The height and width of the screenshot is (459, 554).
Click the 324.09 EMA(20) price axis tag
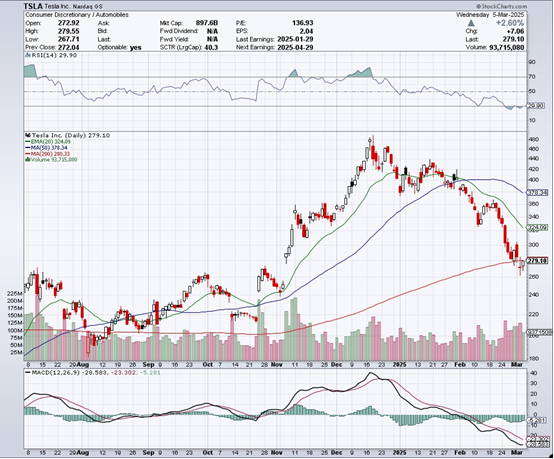(538, 227)
